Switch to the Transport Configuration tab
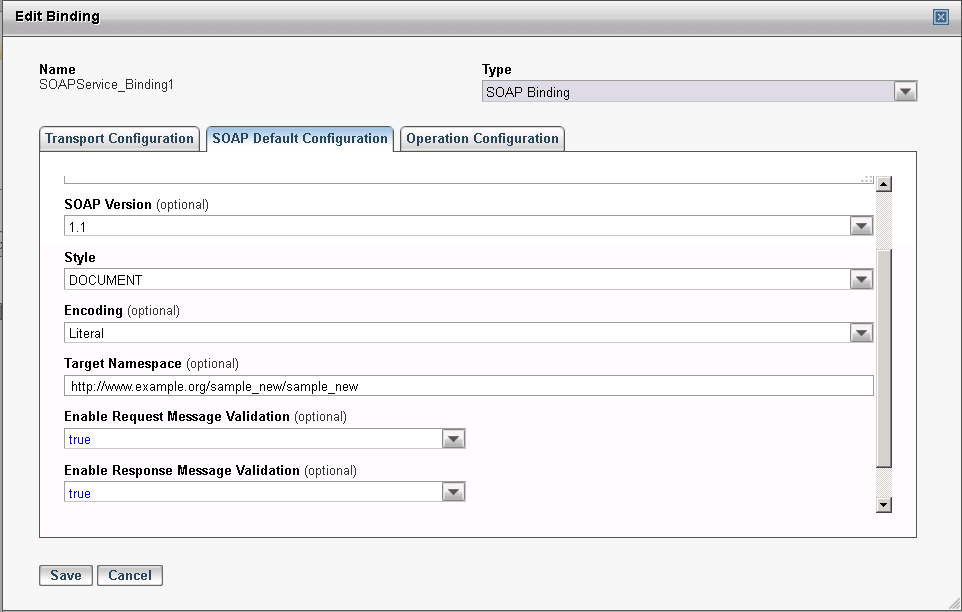The height and width of the screenshot is (612, 962). click(x=119, y=139)
